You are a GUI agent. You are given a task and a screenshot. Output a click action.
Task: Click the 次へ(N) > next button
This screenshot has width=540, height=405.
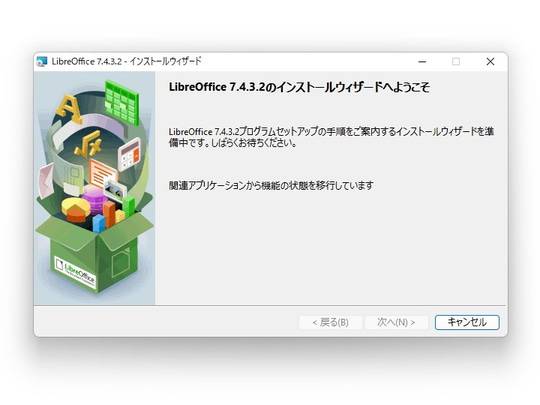coord(396,322)
